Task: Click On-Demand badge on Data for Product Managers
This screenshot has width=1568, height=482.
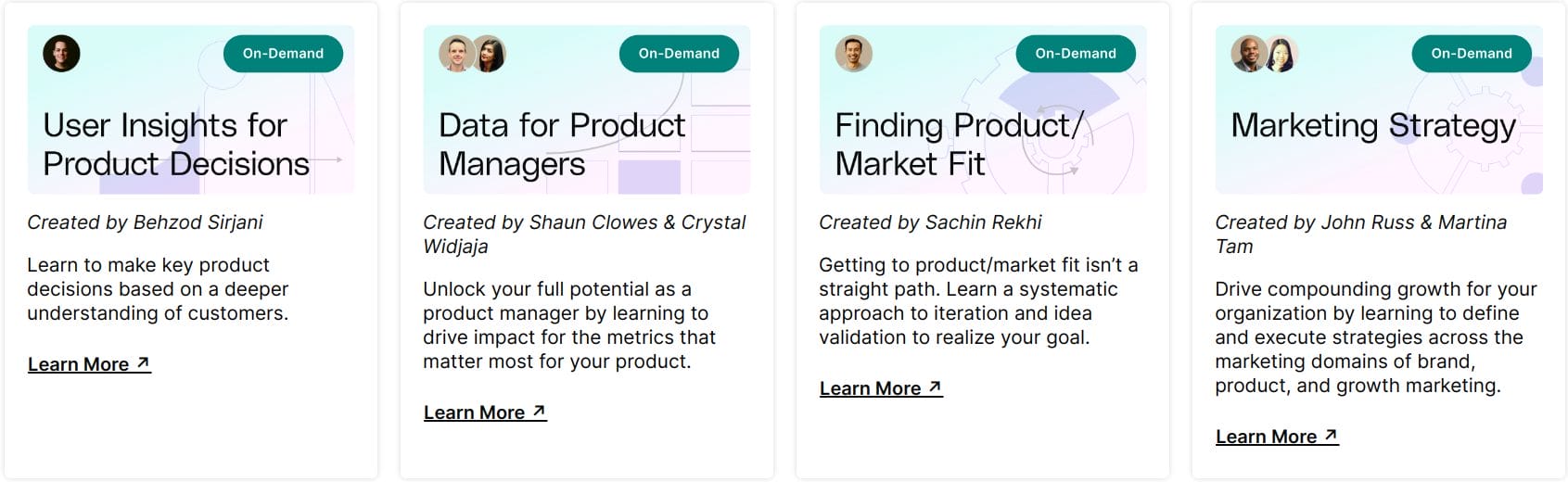Action: 679,54
